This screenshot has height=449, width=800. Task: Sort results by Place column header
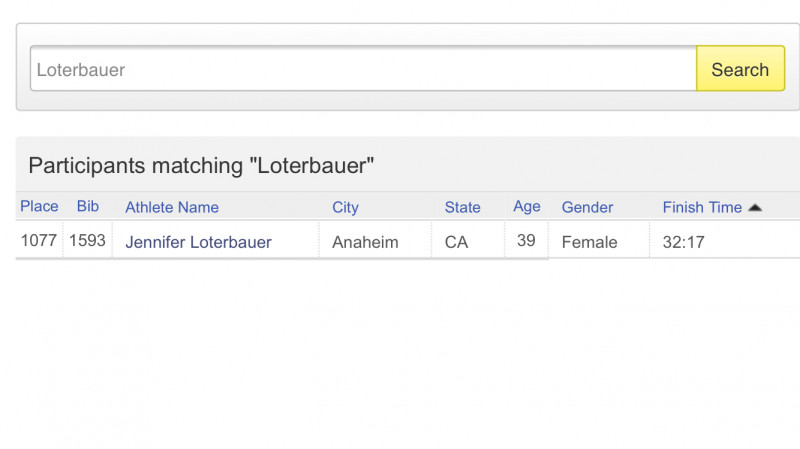39,207
